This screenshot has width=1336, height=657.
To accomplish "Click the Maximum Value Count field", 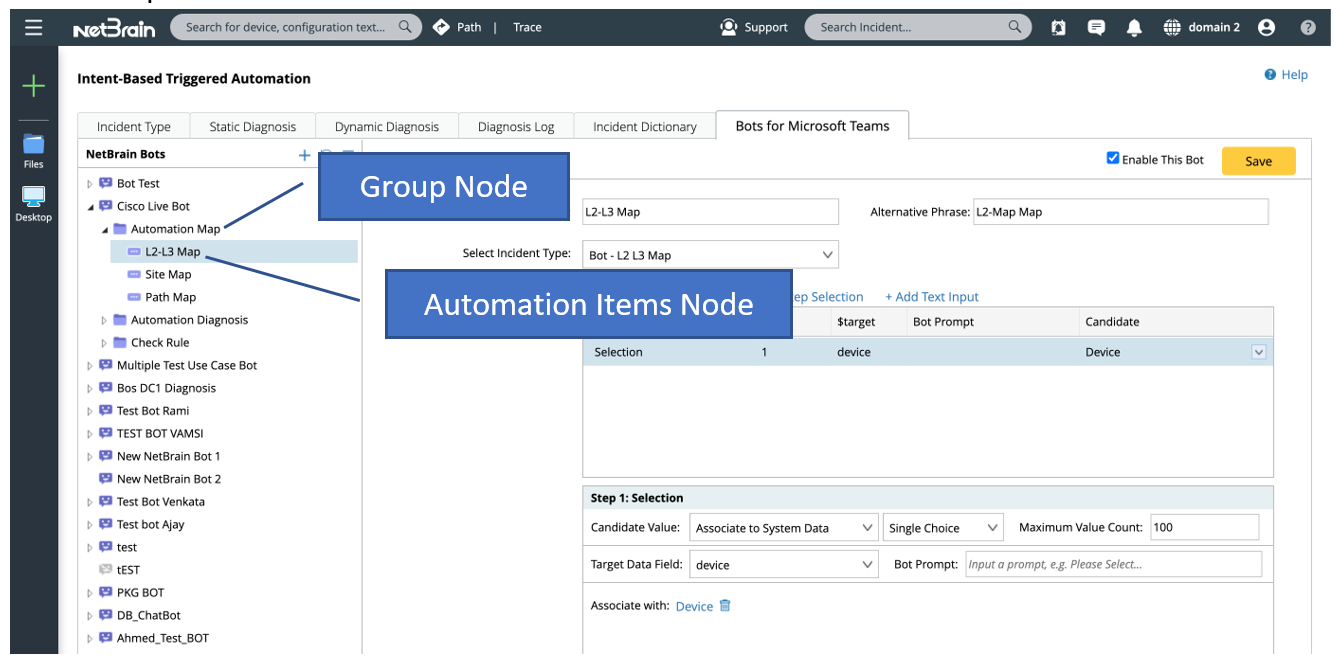I will tap(1204, 527).
